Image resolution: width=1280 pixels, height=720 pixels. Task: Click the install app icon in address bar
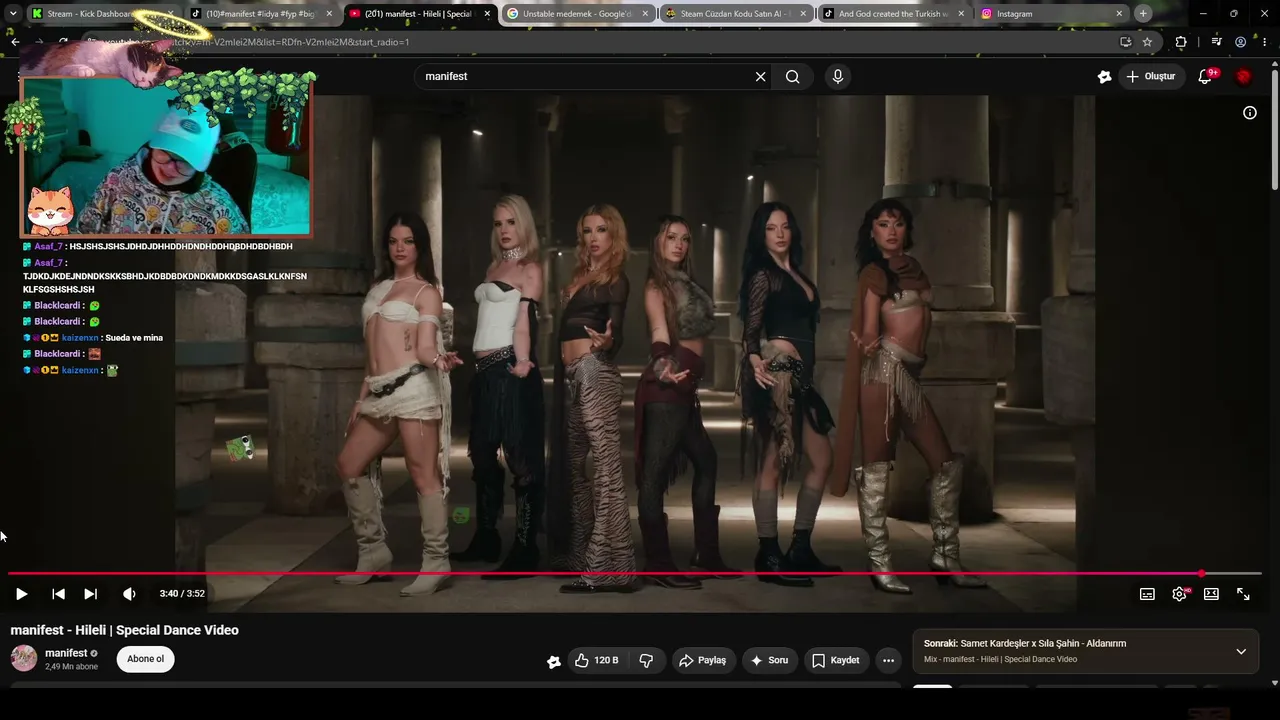(x=1125, y=42)
